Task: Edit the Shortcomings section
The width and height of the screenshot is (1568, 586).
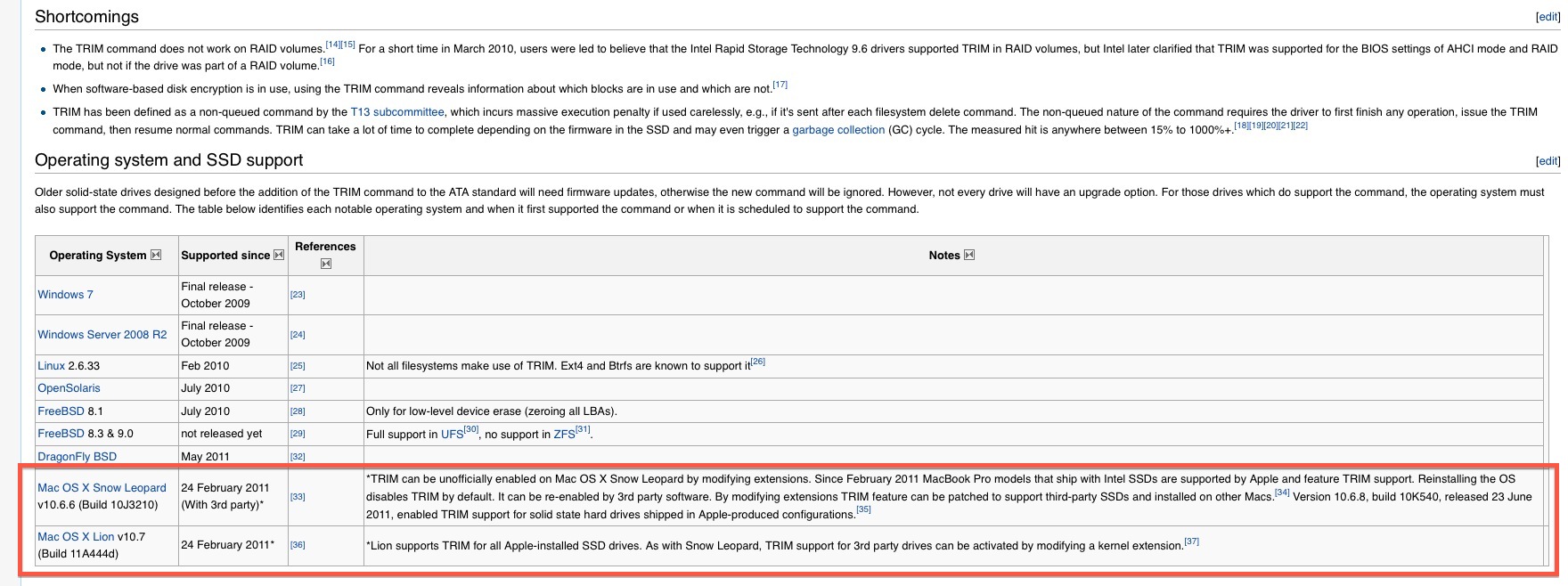Action: click(x=1548, y=17)
